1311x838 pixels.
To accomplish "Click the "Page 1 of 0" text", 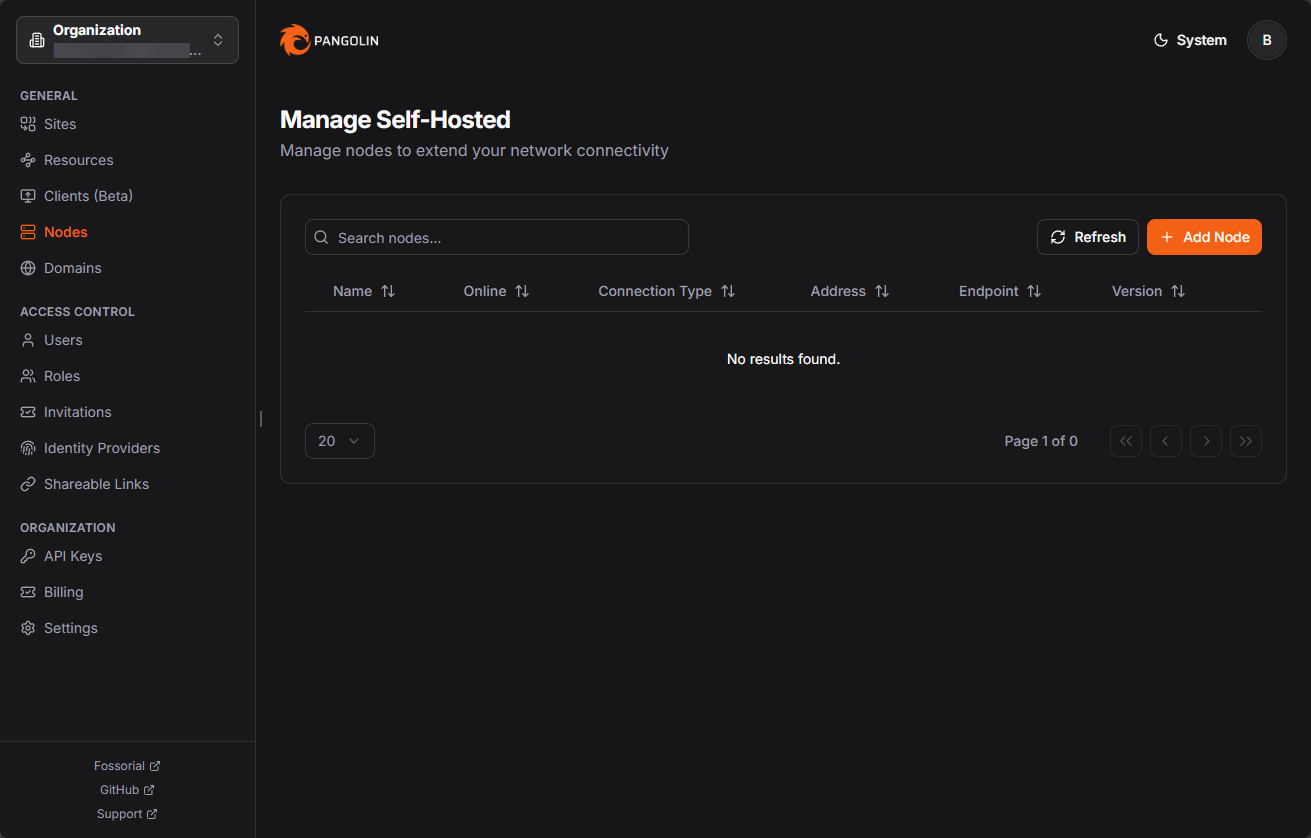I will click(1041, 441).
